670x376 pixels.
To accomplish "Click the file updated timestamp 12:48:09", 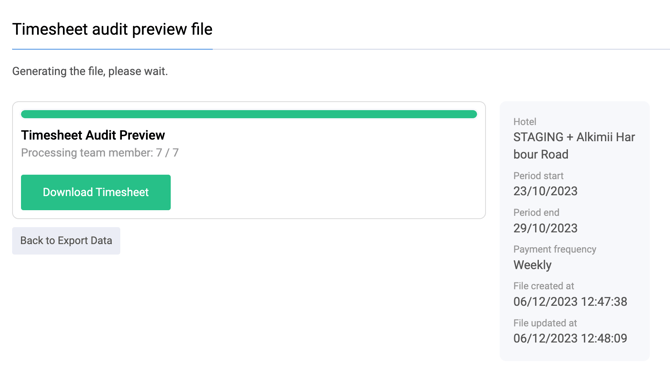I will pos(570,338).
